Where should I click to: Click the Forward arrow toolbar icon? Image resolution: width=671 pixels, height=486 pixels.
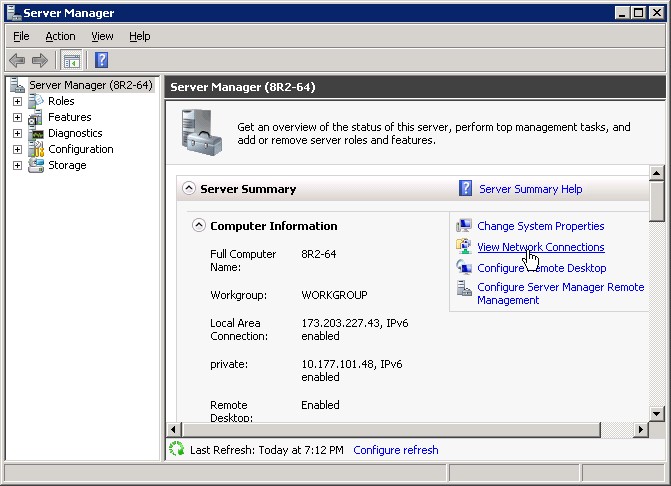pos(40,61)
